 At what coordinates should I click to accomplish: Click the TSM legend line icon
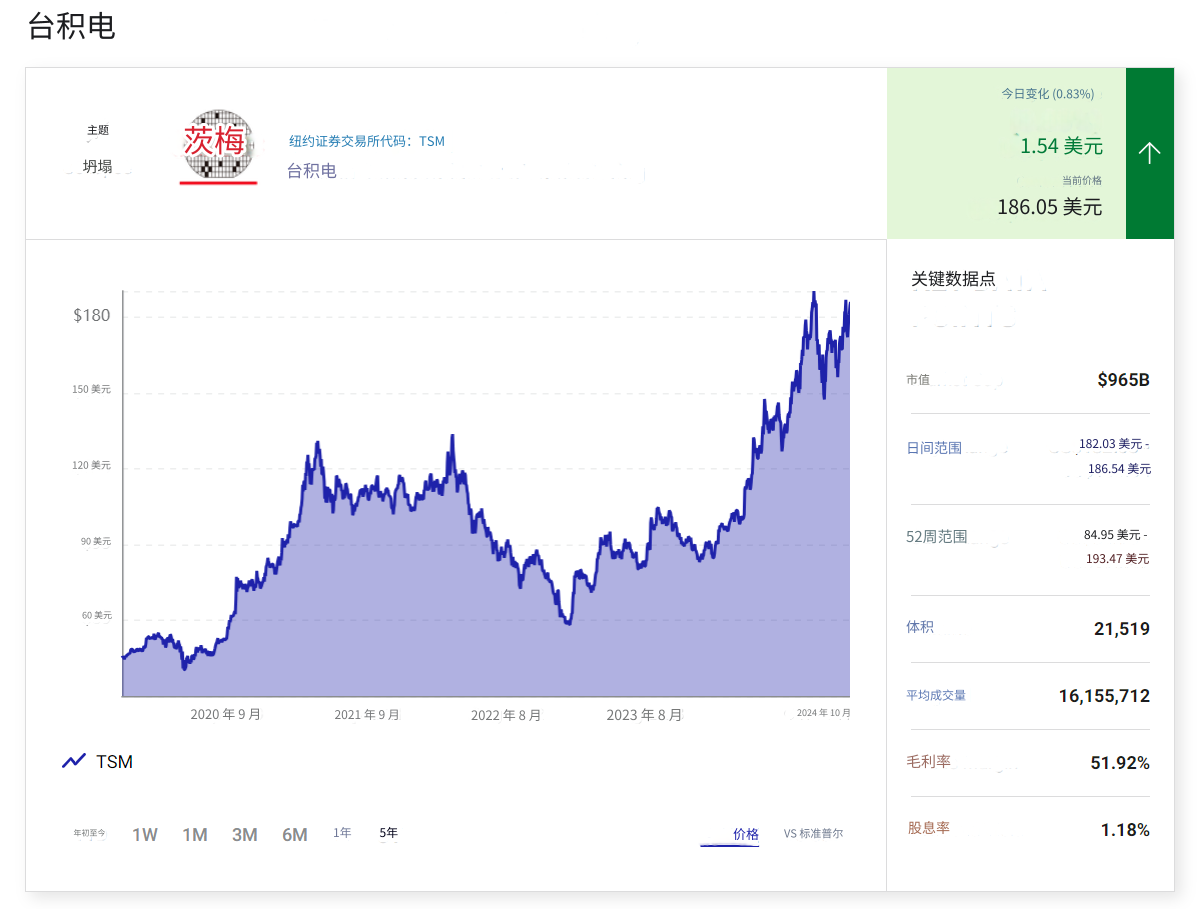74,762
